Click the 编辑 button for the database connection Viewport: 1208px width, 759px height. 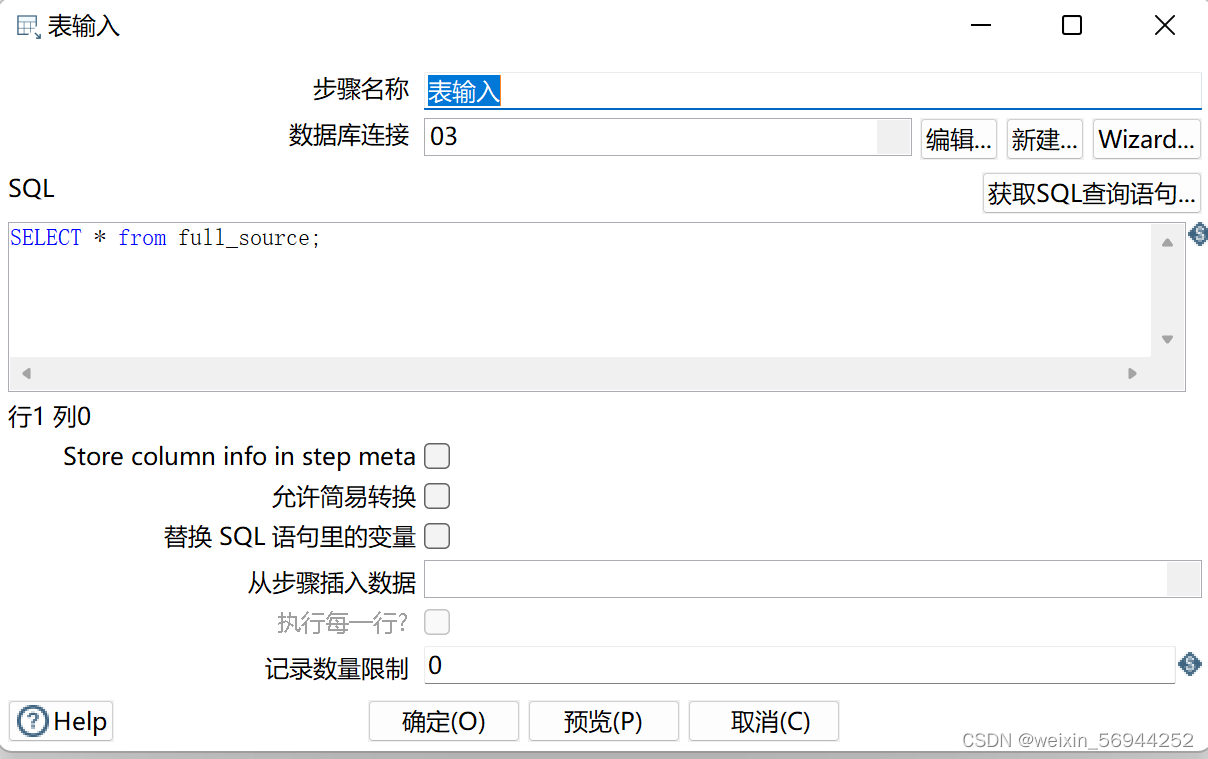click(x=958, y=139)
